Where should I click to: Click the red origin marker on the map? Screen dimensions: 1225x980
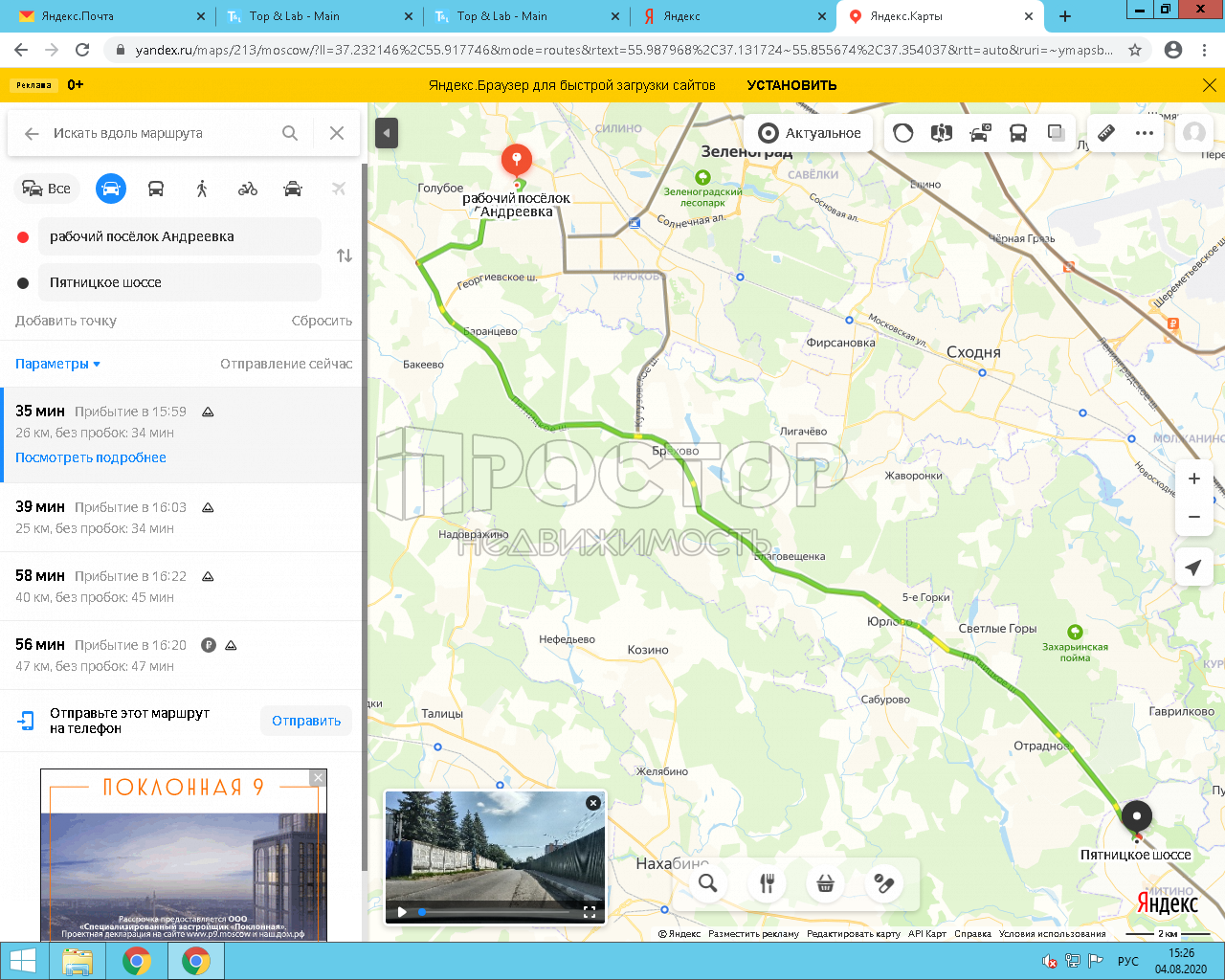[517, 161]
